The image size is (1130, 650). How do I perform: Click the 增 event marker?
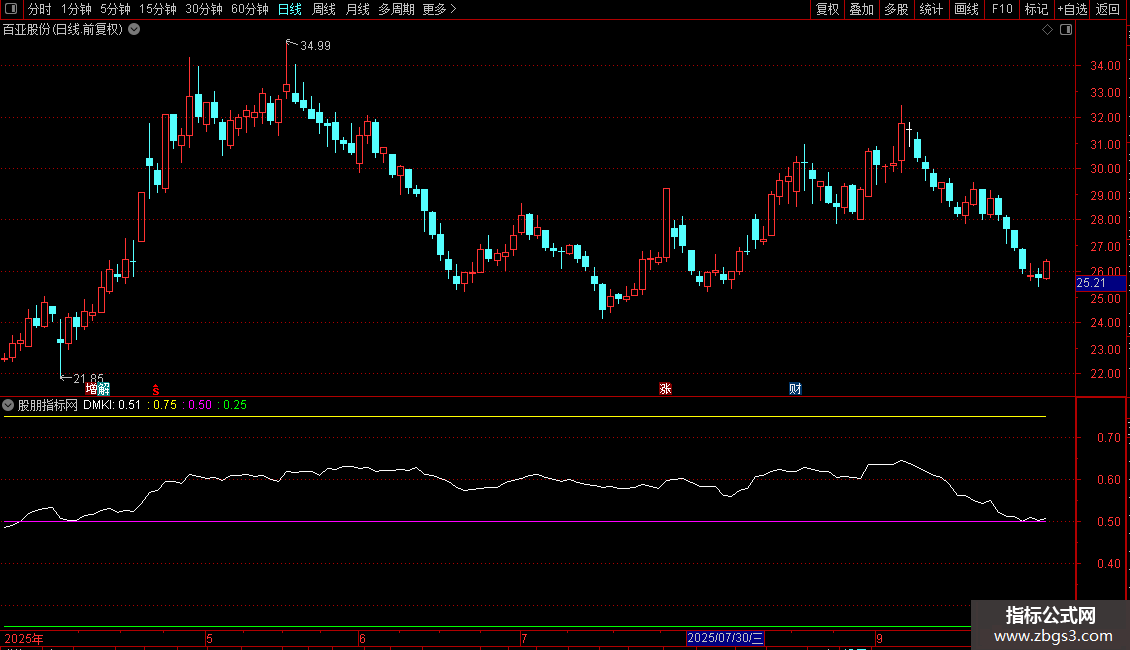click(x=92, y=389)
